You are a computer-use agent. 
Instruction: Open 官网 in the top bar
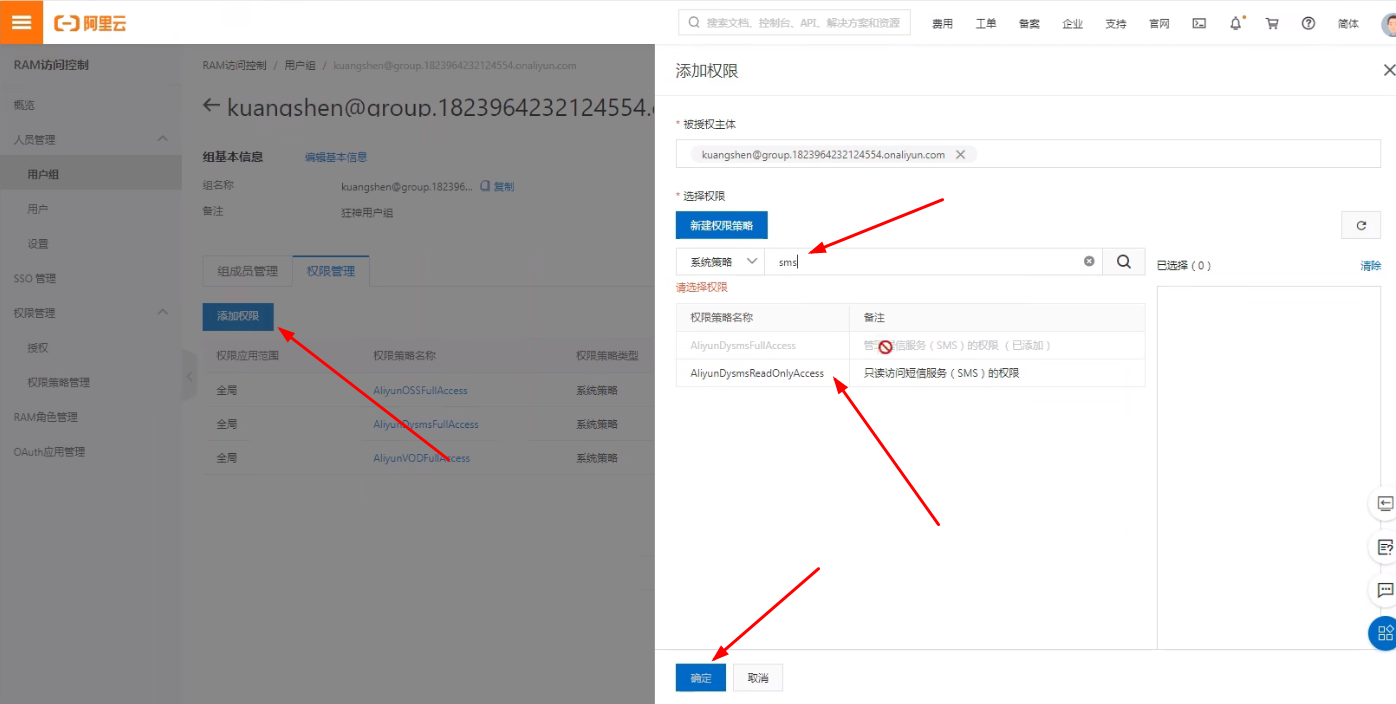pos(1159,24)
